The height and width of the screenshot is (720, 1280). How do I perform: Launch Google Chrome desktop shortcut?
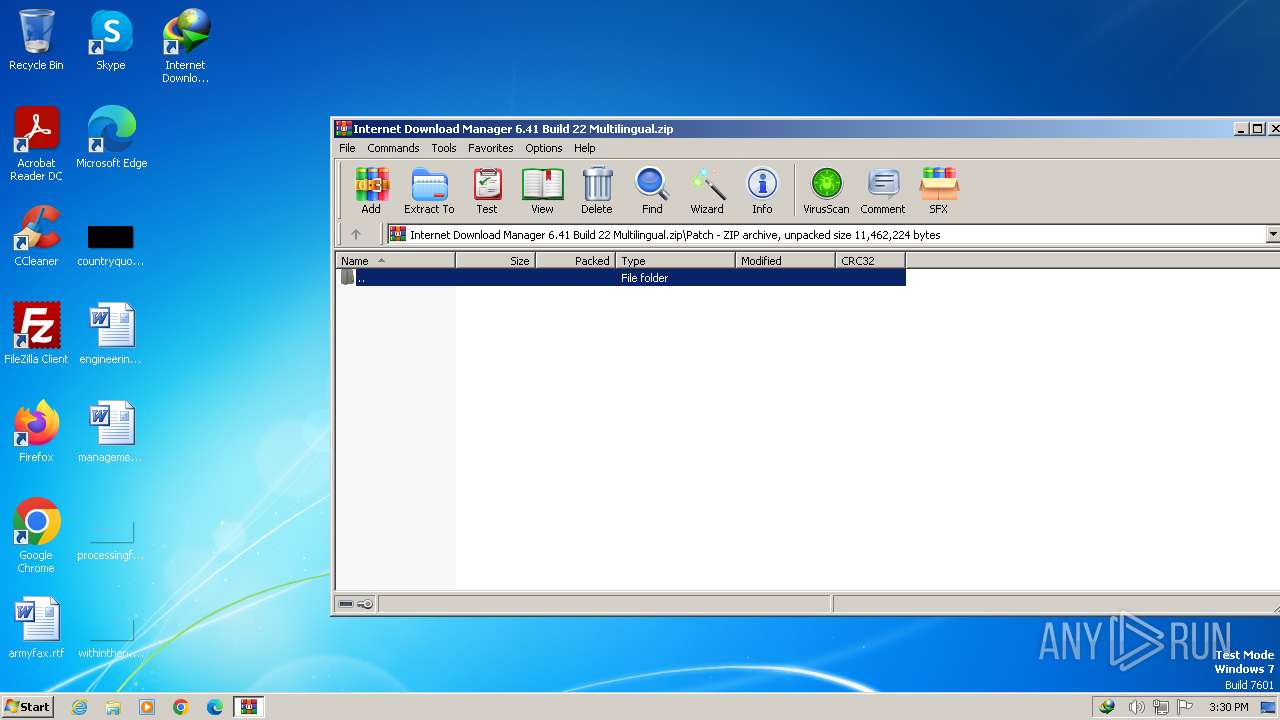pyautogui.click(x=36, y=536)
